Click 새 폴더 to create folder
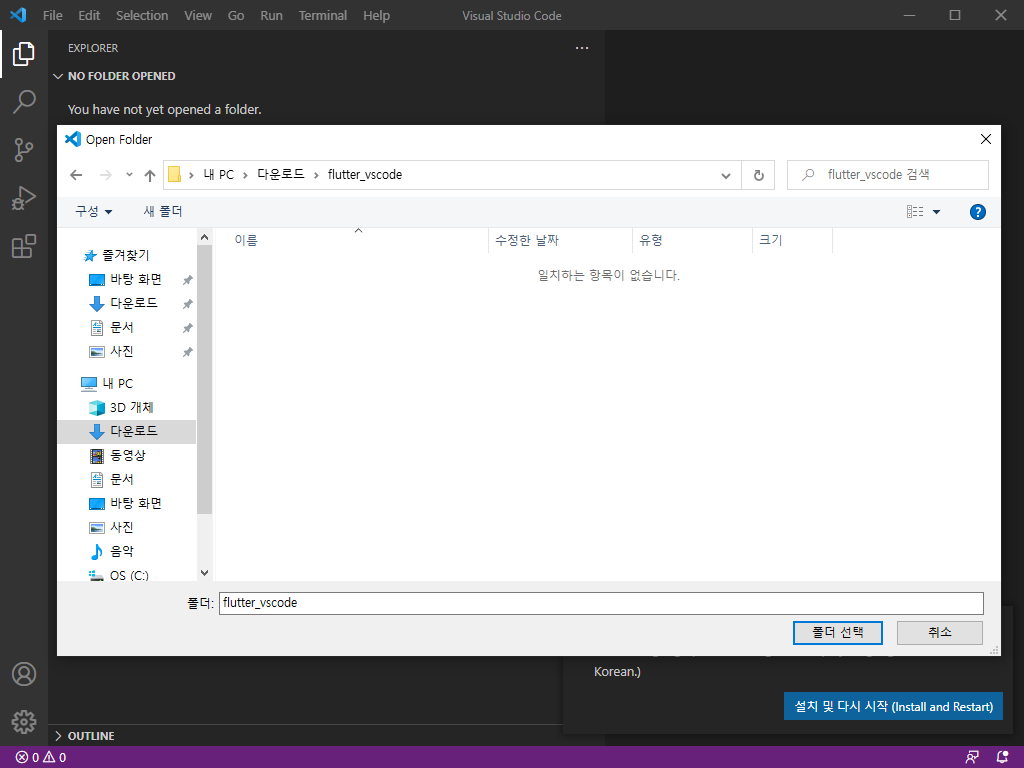The image size is (1024, 768). 163,212
